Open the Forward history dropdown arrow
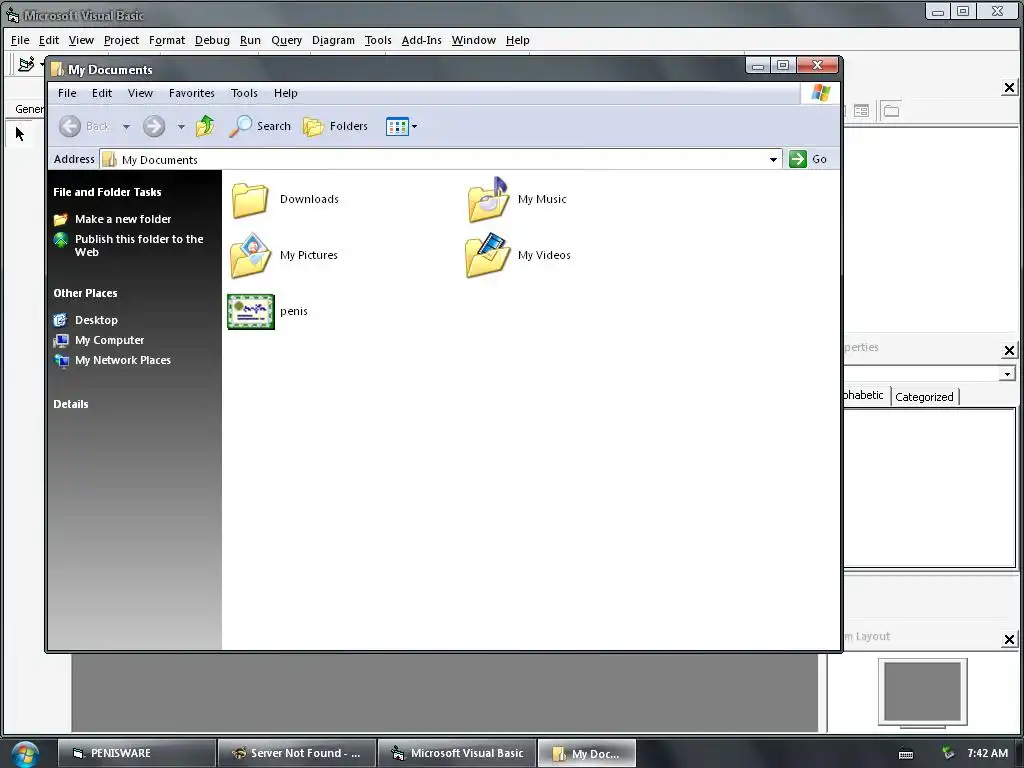The height and width of the screenshot is (768, 1024). tap(181, 127)
